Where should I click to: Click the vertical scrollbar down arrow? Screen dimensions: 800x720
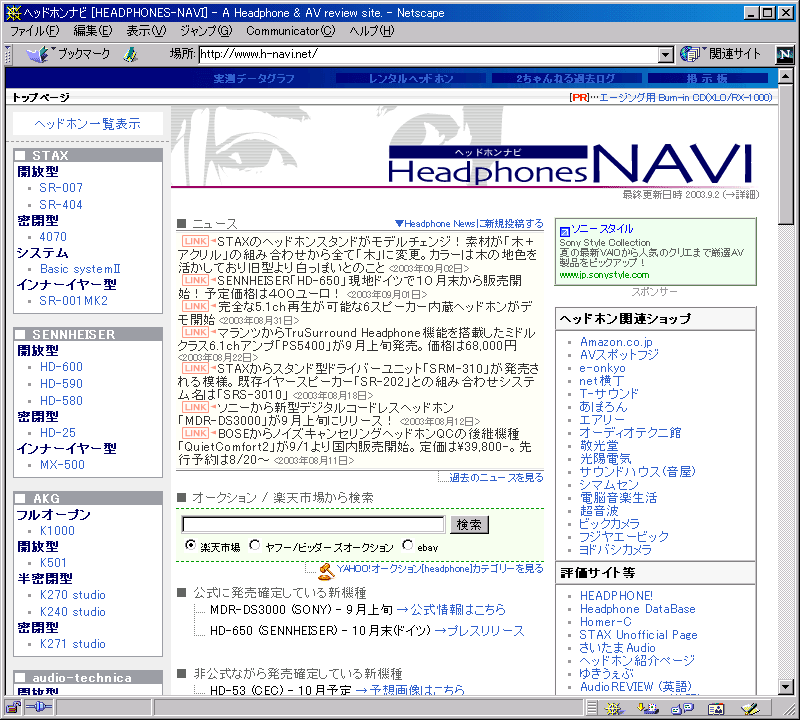click(786, 687)
